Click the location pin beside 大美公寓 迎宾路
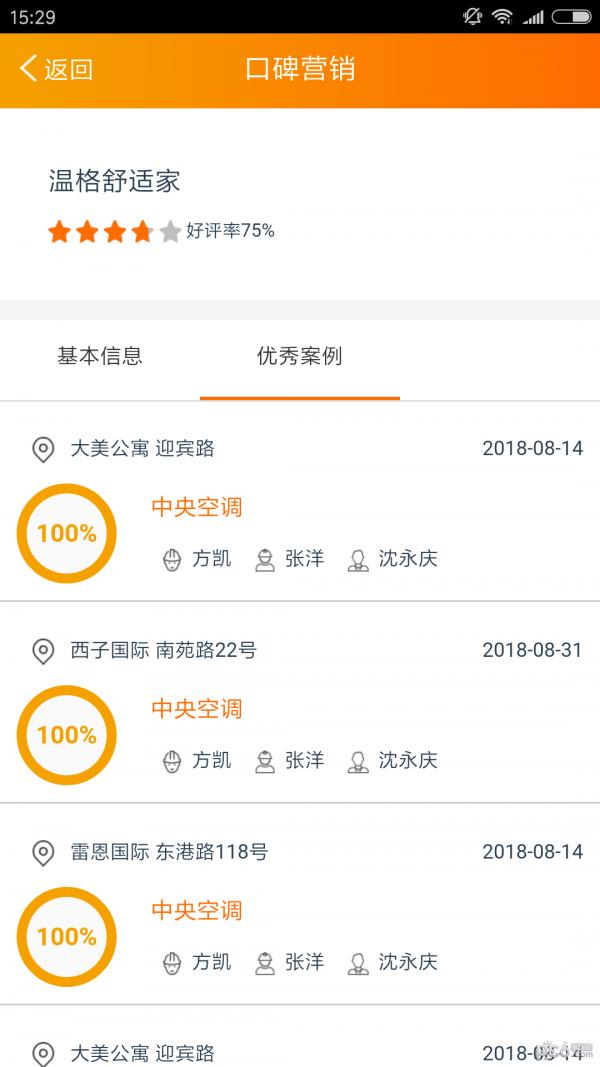Screen dimensions: 600x1067 pyautogui.click(x=43, y=449)
